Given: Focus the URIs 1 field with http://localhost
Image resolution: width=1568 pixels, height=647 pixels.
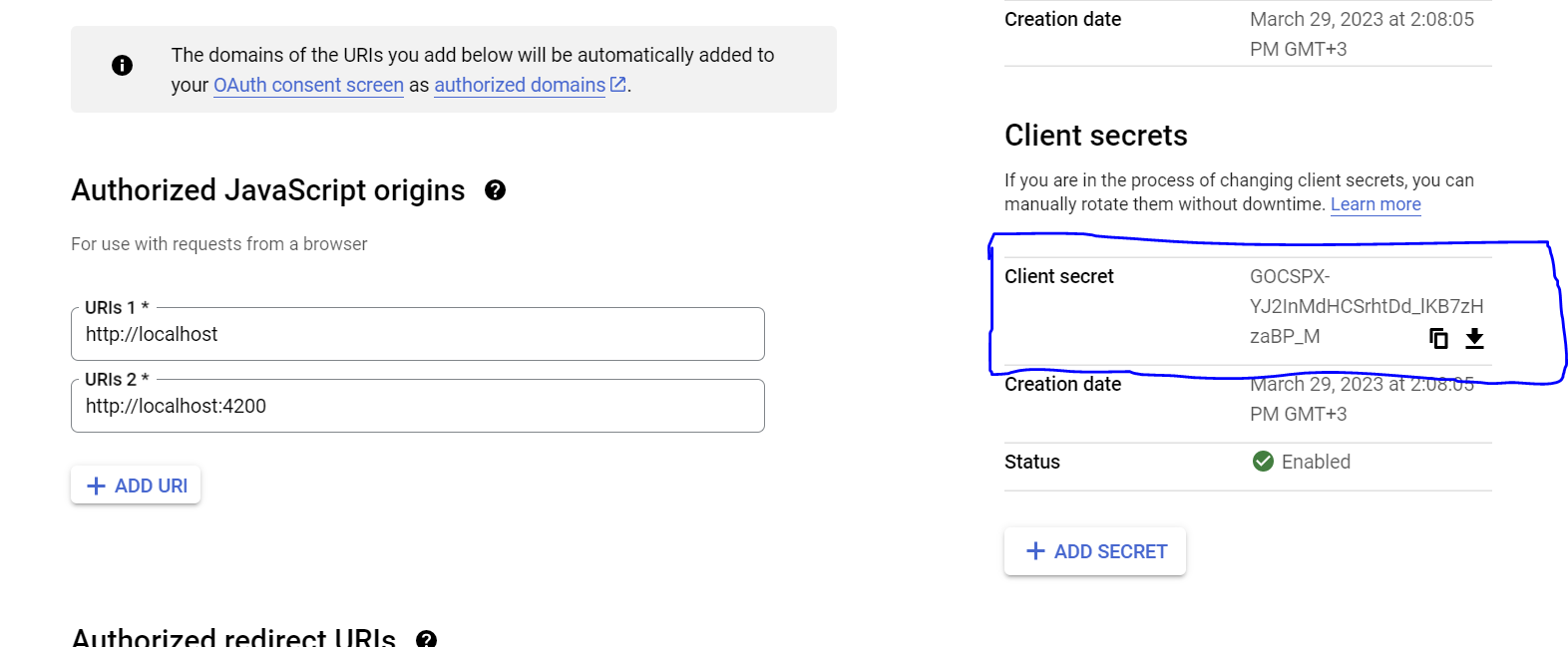Looking at the screenshot, I should pyautogui.click(x=417, y=335).
